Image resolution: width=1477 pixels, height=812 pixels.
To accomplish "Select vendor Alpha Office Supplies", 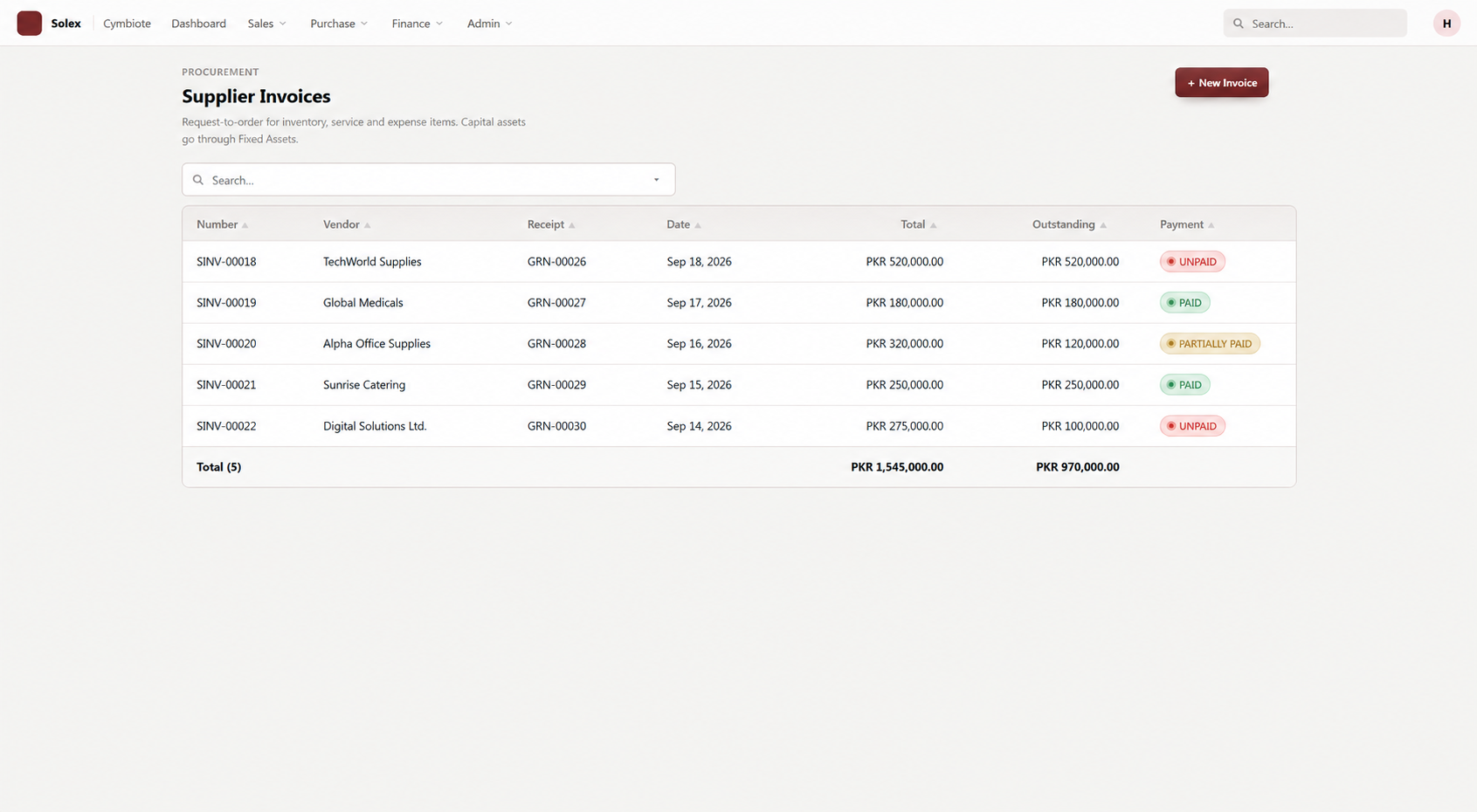I will pyautogui.click(x=376, y=344).
